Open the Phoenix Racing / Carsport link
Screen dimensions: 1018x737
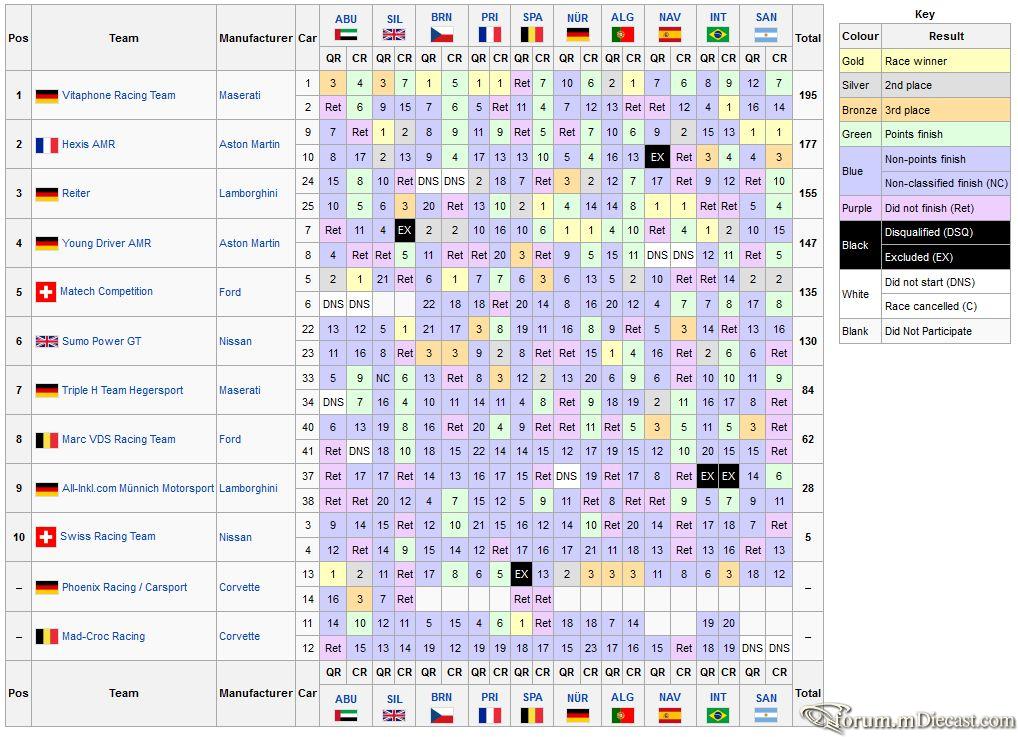click(x=125, y=587)
